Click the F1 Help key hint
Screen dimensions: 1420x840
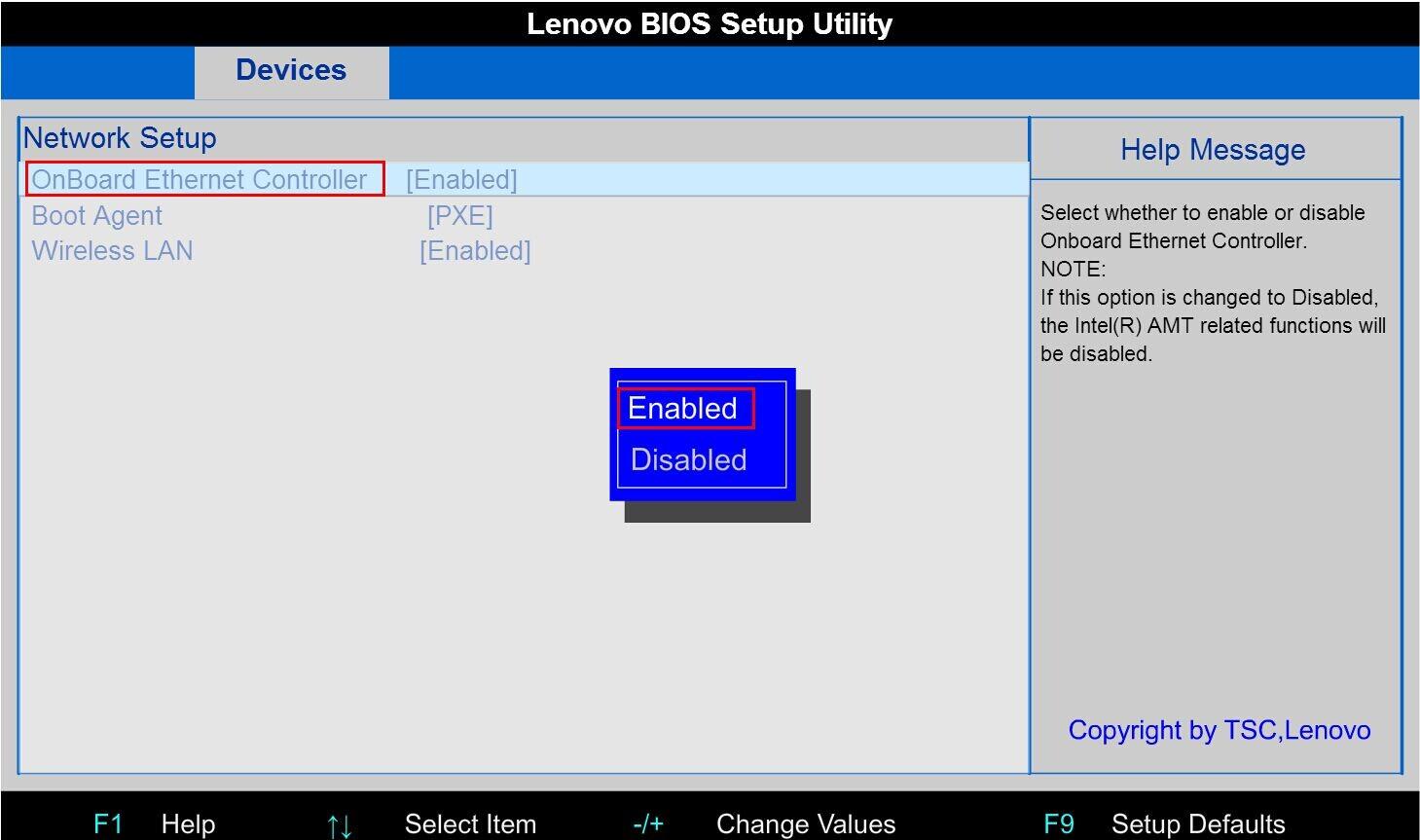click(x=154, y=824)
